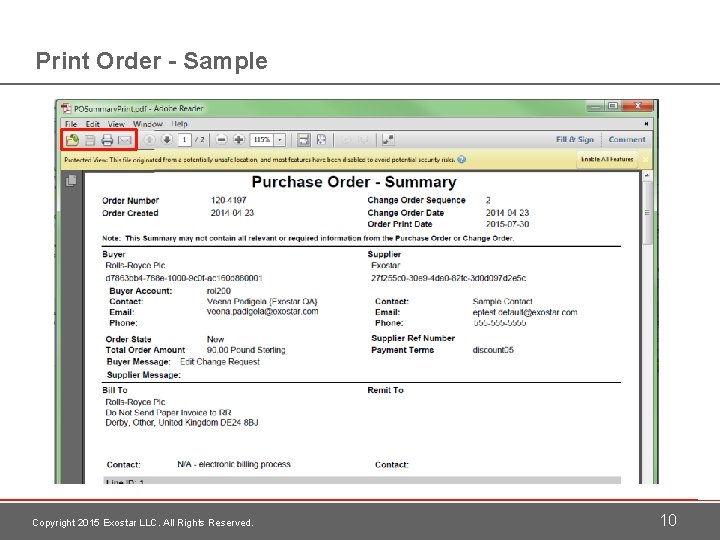
Task: Click the Save file icon
Action: pos(90,140)
